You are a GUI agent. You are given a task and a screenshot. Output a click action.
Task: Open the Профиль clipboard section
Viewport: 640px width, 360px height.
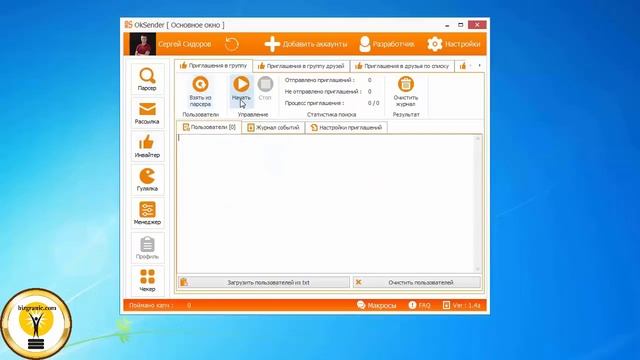pos(147,248)
